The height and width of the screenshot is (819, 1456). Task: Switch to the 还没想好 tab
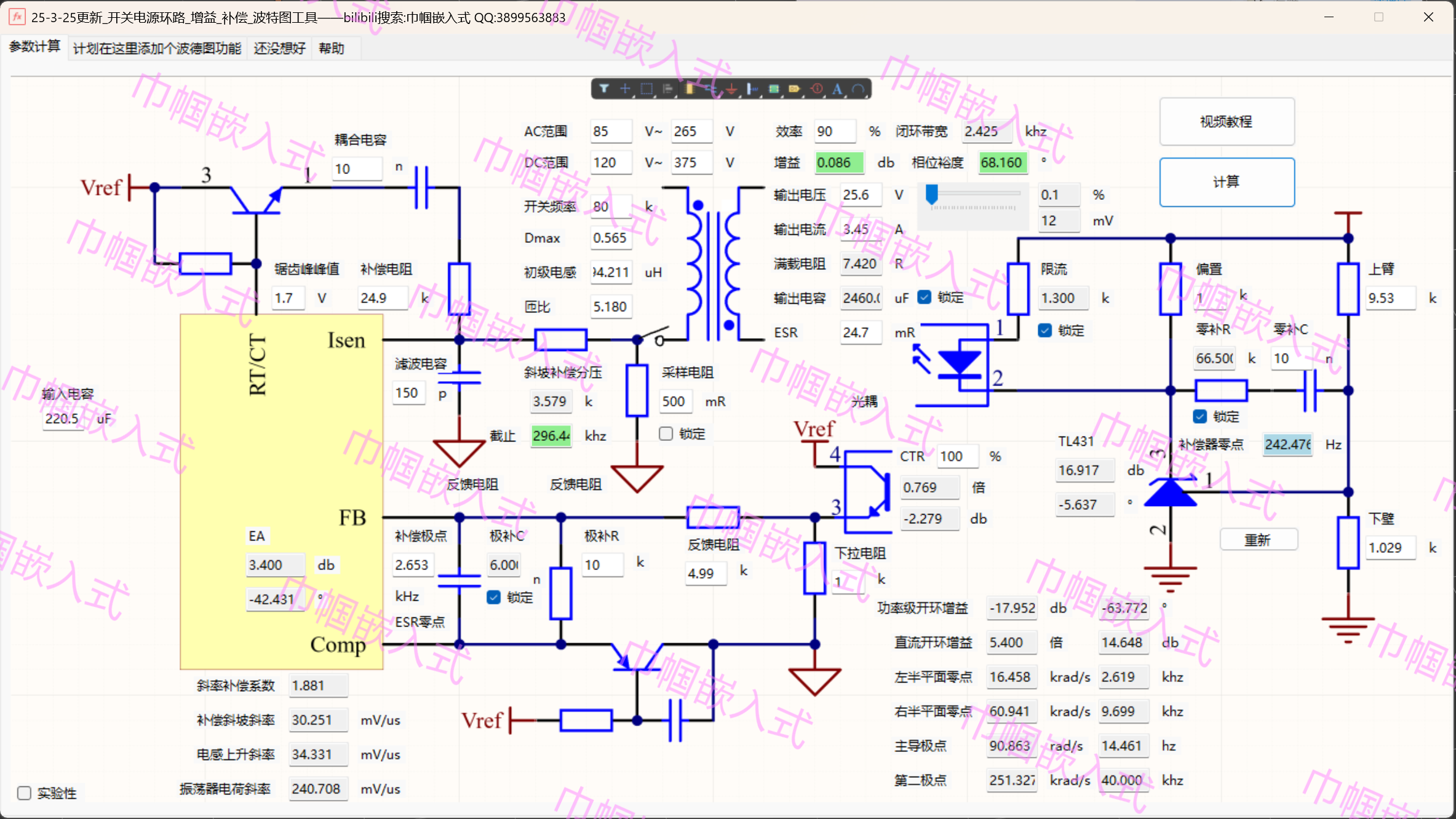(x=279, y=49)
